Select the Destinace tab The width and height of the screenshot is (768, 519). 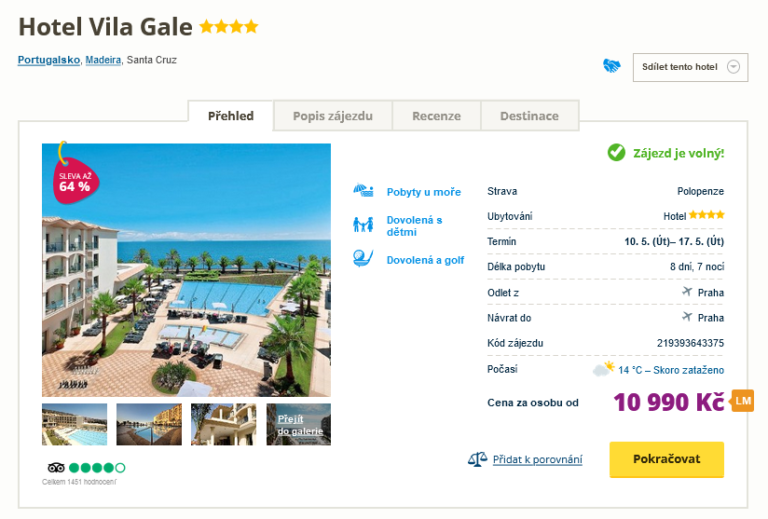pos(529,116)
